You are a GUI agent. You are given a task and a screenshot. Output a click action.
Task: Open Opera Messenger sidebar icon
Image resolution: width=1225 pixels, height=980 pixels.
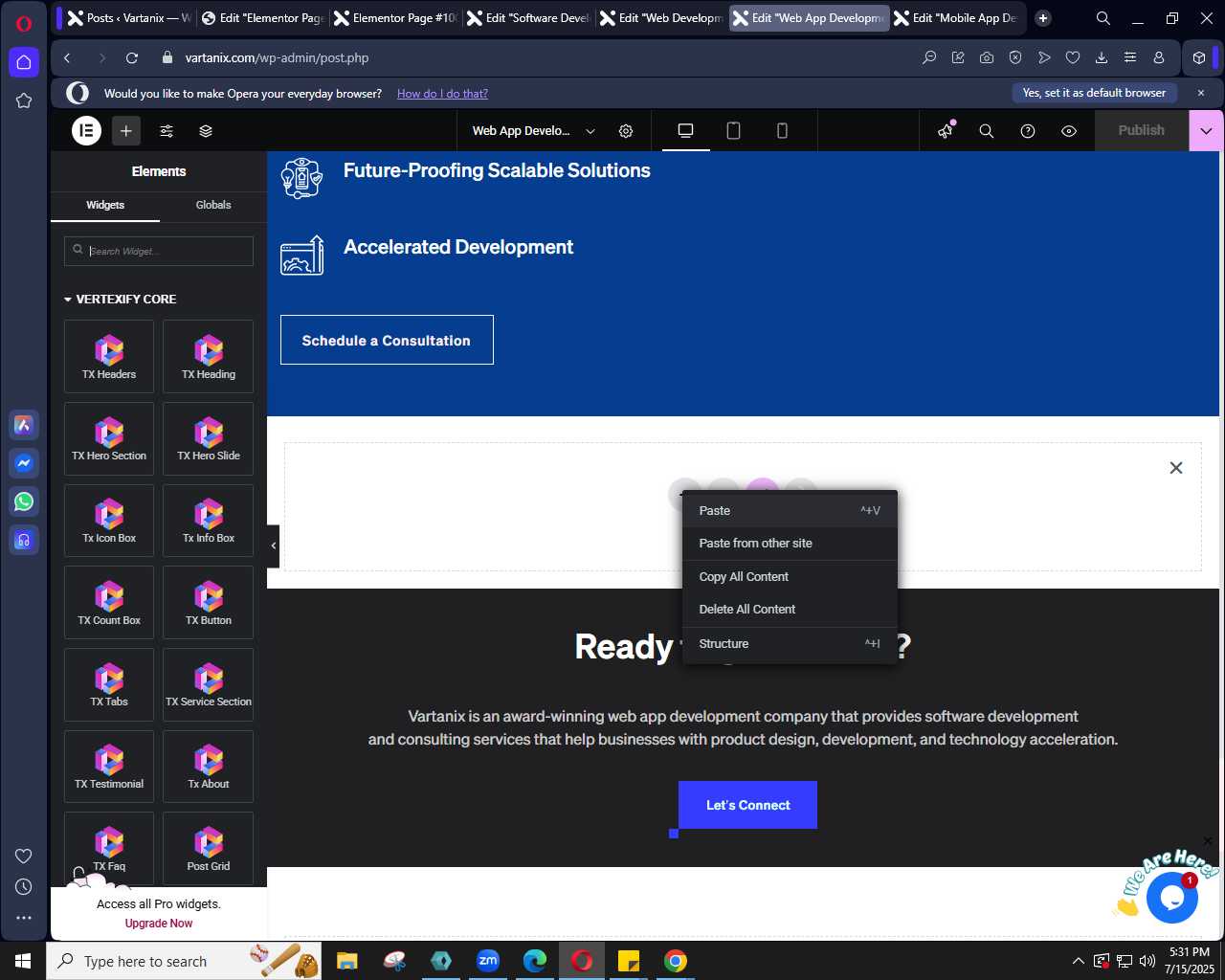click(24, 463)
